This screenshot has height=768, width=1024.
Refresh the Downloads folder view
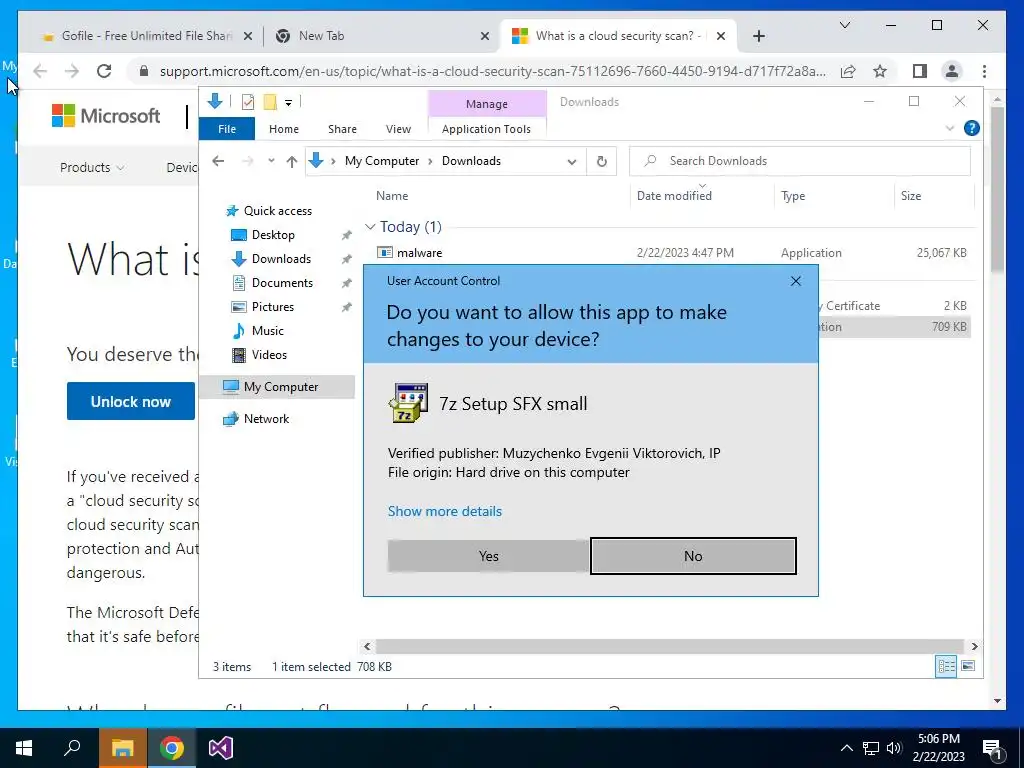pyautogui.click(x=601, y=161)
